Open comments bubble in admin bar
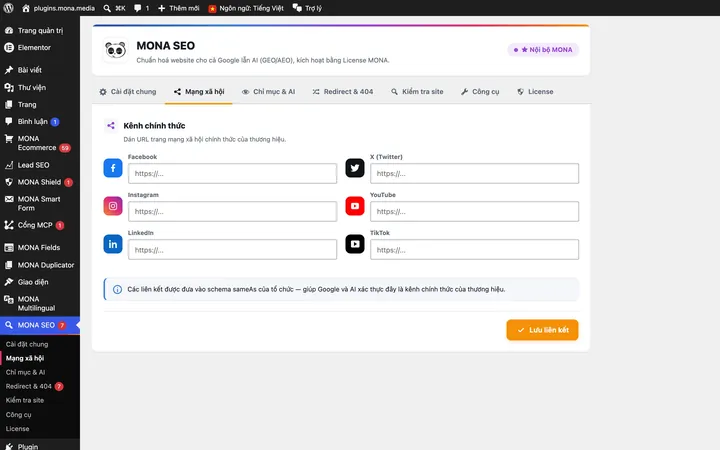720x450 pixels. click(x=141, y=8)
